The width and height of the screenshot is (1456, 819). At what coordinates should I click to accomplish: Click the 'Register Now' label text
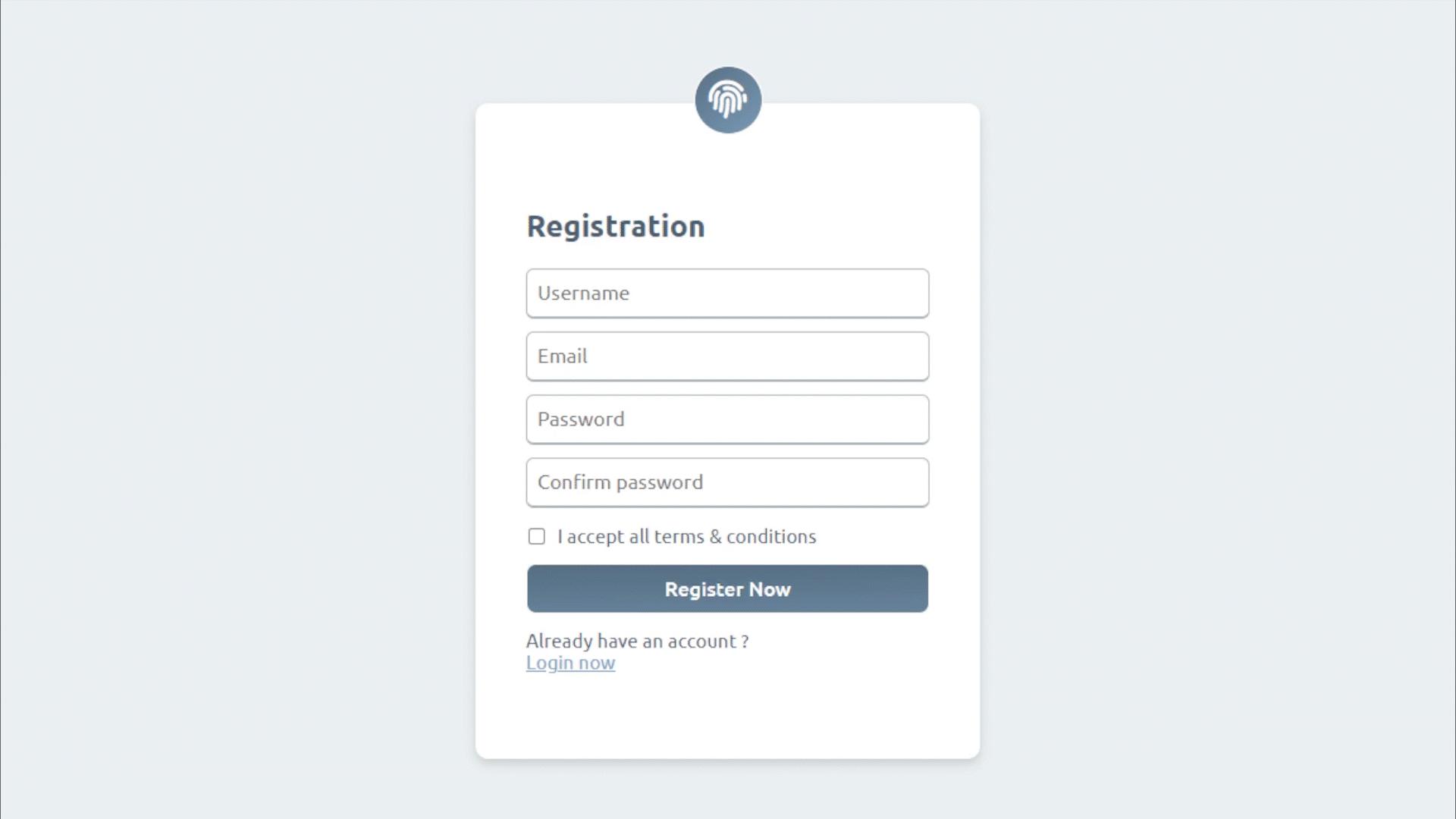(x=727, y=589)
